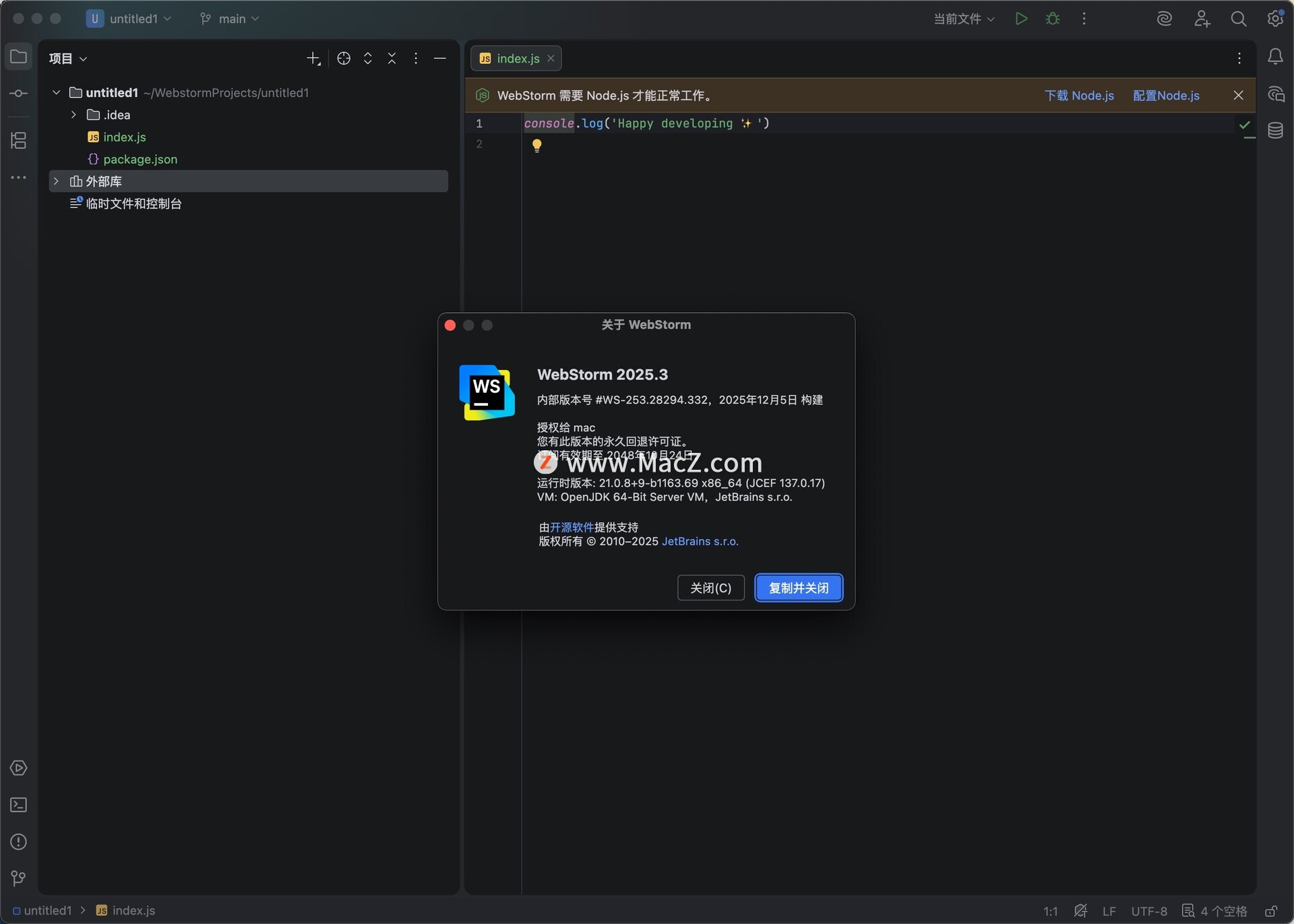Click the Run play icon
Image resolution: width=1294 pixels, height=924 pixels.
[1021, 19]
